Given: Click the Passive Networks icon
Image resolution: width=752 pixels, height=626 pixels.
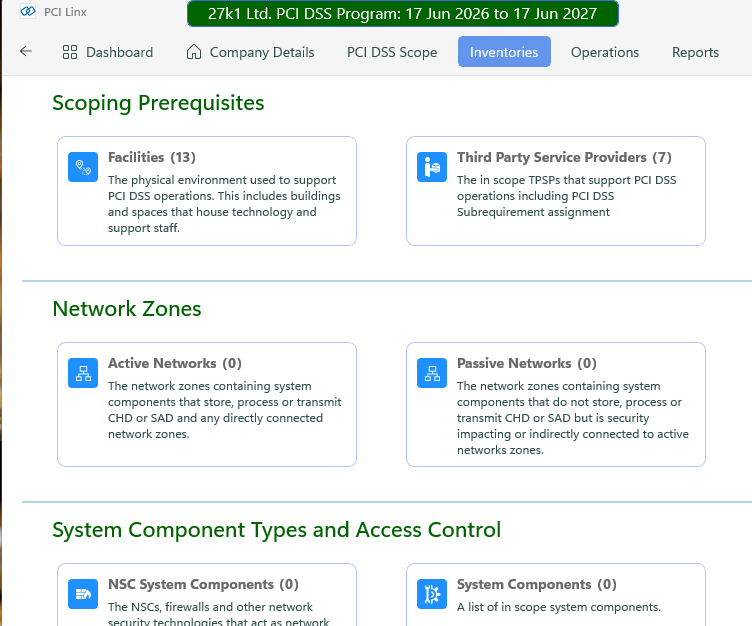Looking at the screenshot, I should [x=432, y=373].
